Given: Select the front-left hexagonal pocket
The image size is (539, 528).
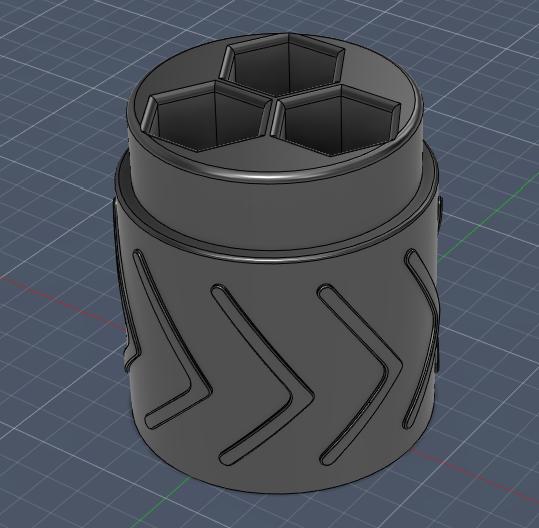Looking at the screenshot, I should pyautogui.click(x=206, y=117).
